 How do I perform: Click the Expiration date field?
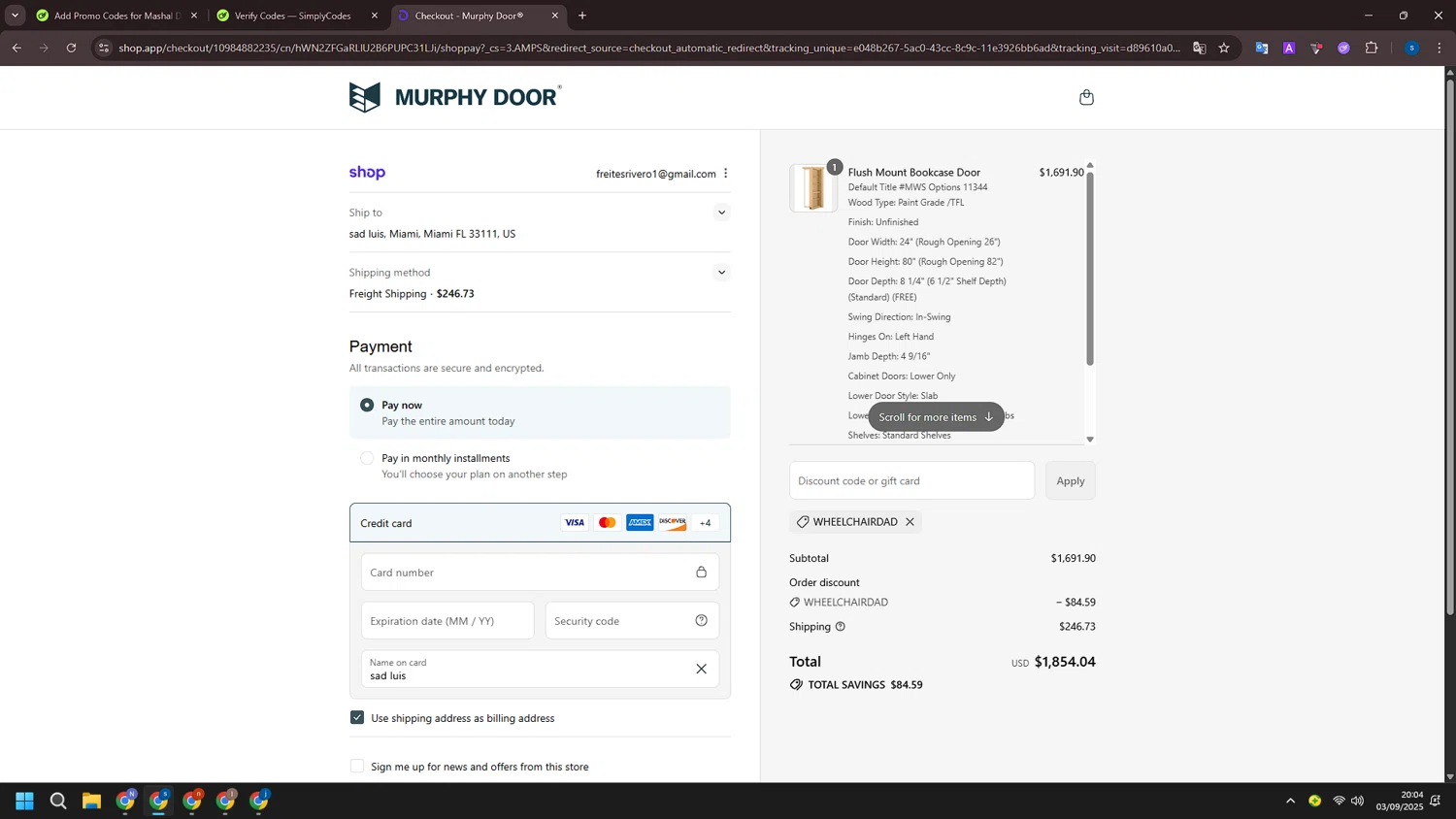click(x=447, y=621)
